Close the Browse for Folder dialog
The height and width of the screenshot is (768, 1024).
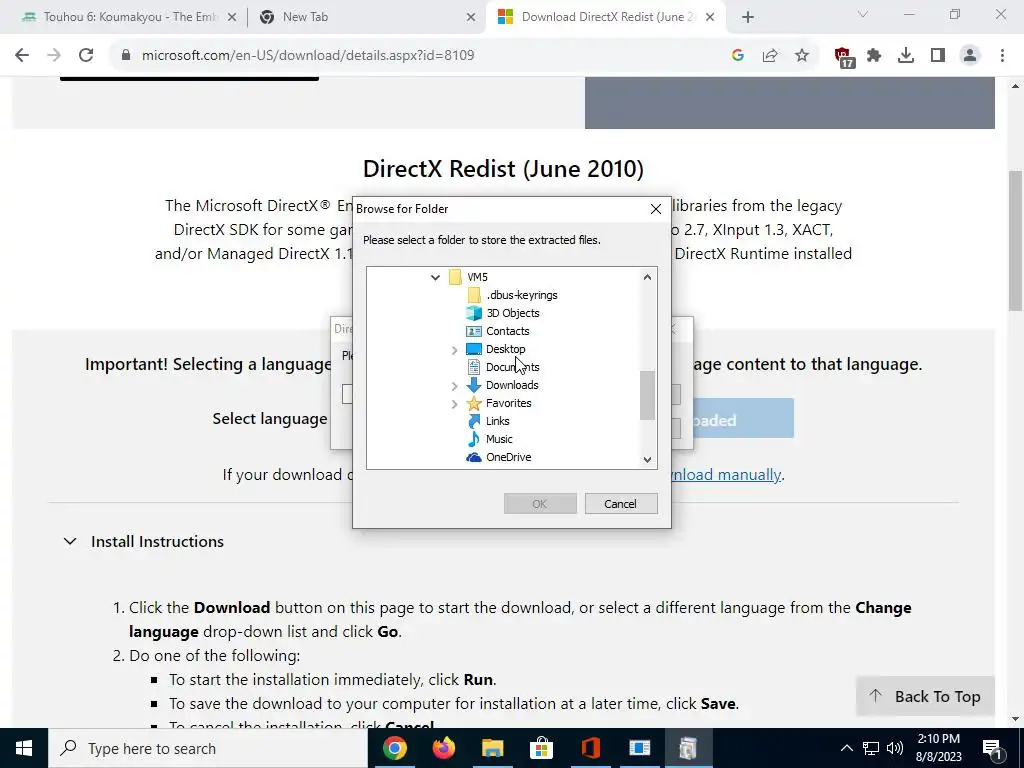coord(656,209)
